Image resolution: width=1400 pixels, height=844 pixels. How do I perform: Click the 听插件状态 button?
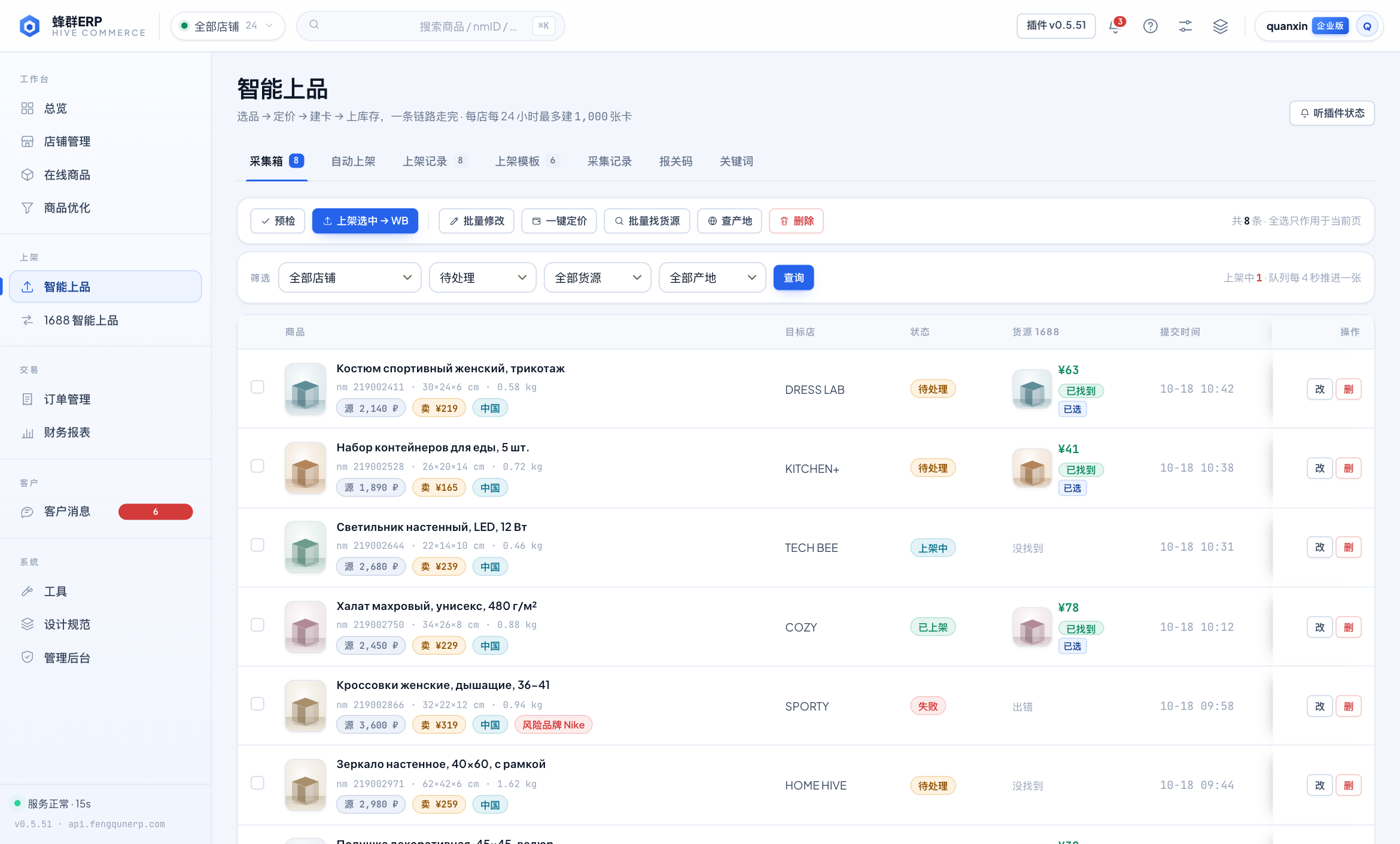click(1332, 113)
